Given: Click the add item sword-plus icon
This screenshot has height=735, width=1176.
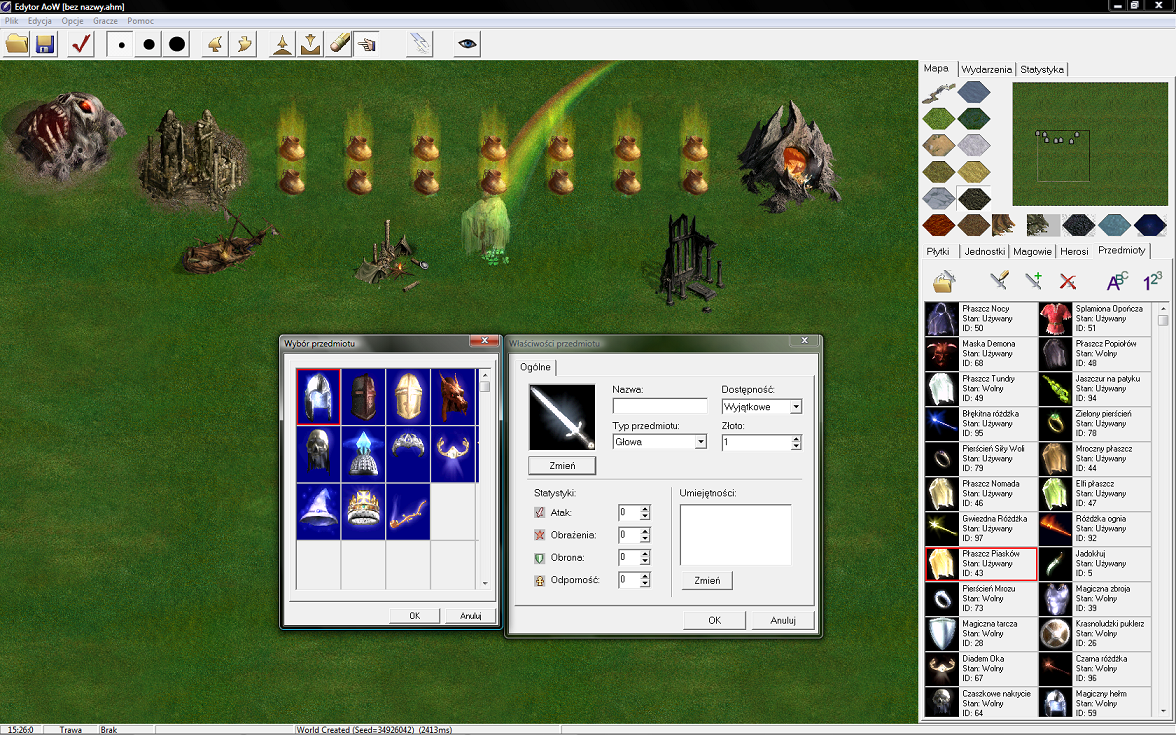Looking at the screenshot, I should [x=1034, y=281].
